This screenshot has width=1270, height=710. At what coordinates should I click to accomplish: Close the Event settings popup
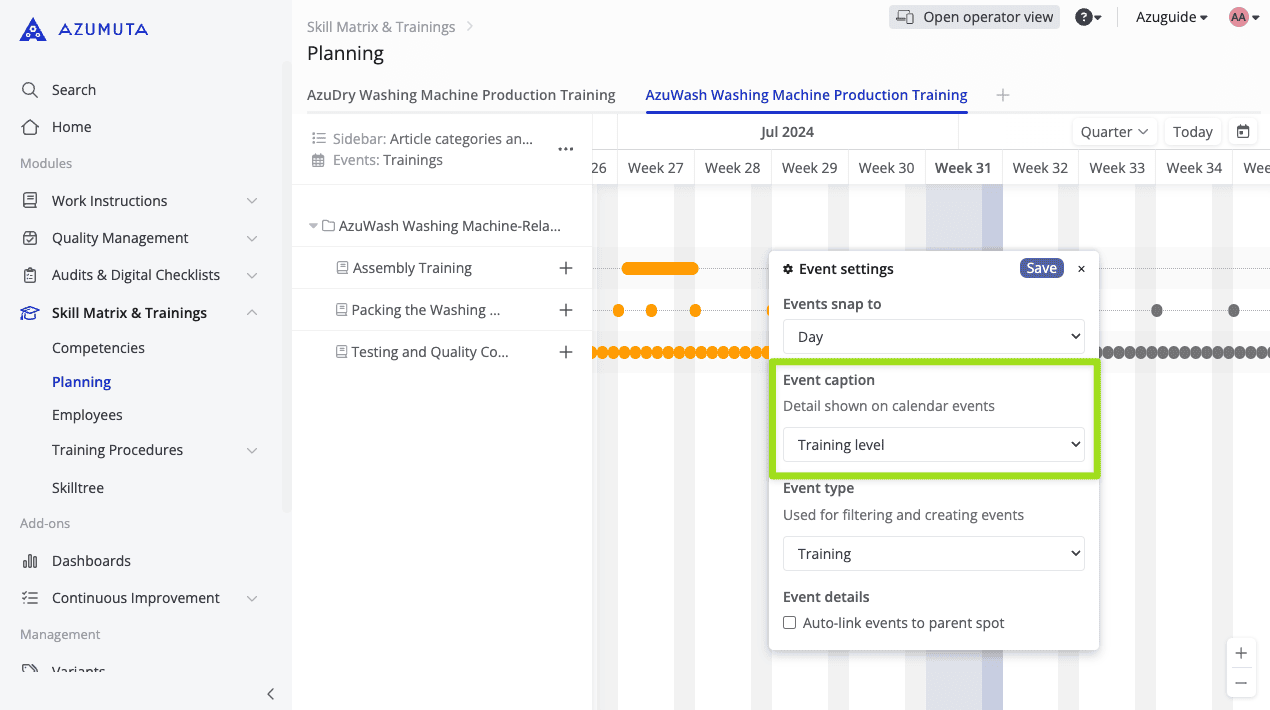(x=1081, y=269)
